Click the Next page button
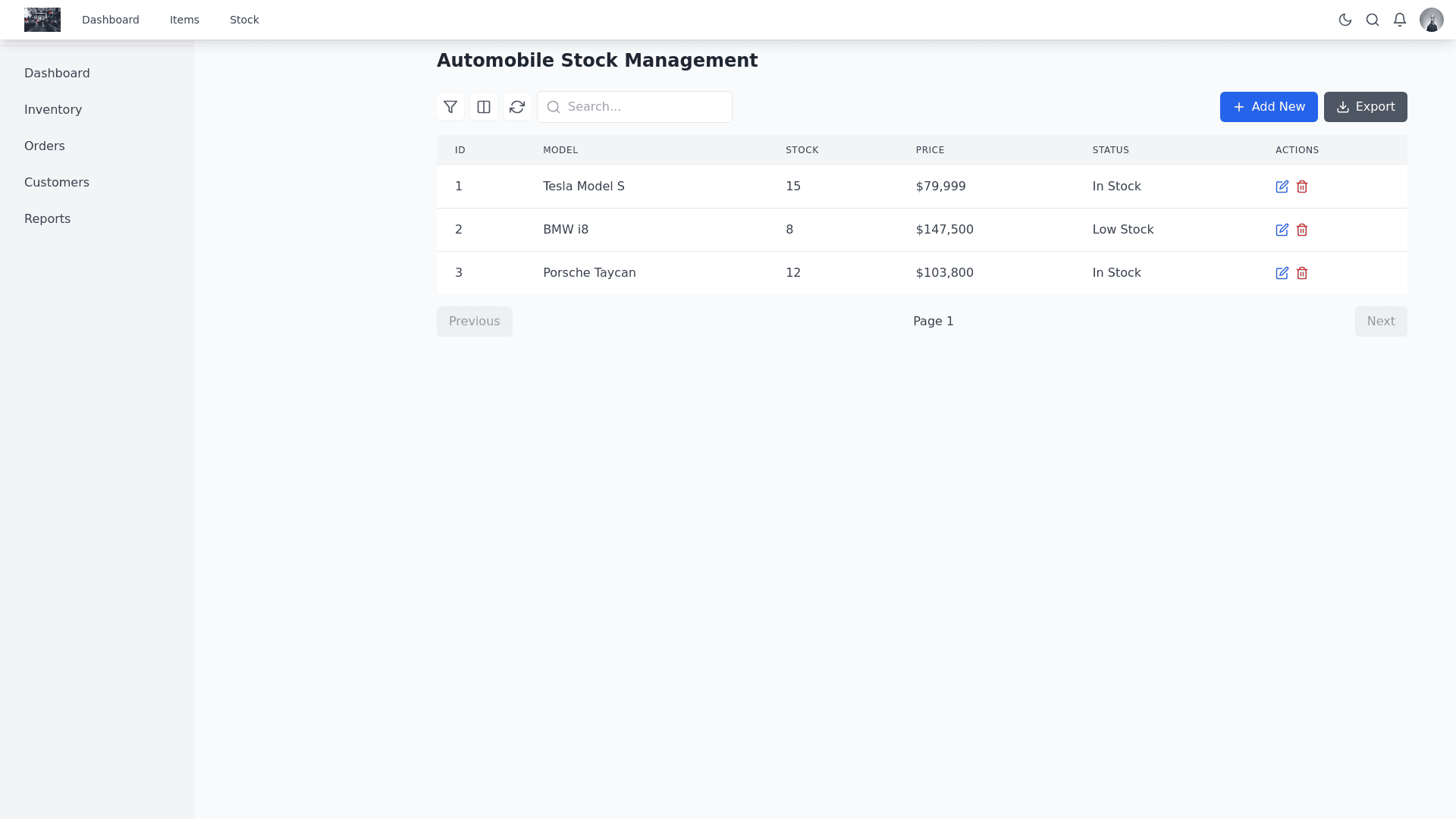This screenshot has width=1456, height=819. pos(1380,322)
